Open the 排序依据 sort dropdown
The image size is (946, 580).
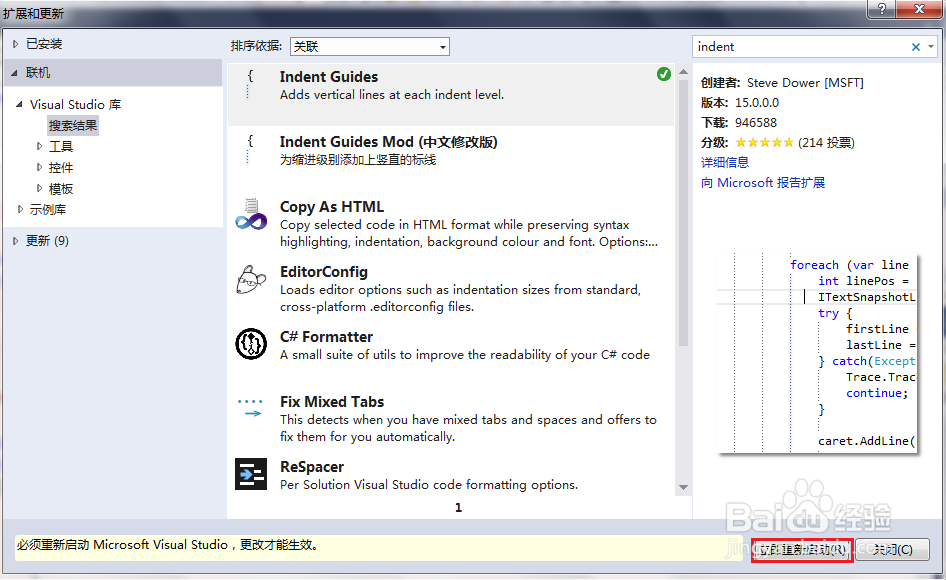tap(370, 46)
